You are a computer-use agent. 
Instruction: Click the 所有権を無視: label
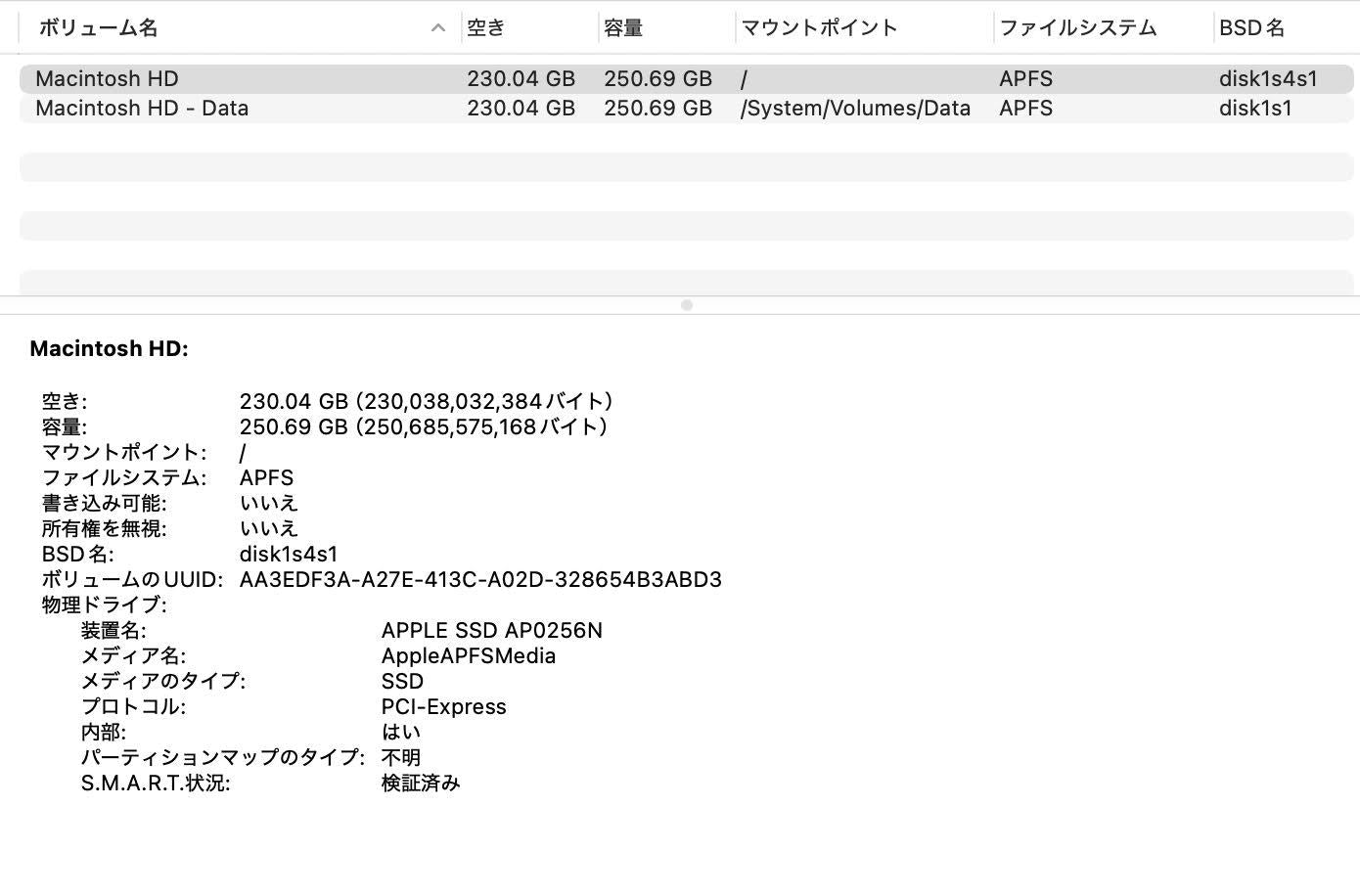(104, 528)
